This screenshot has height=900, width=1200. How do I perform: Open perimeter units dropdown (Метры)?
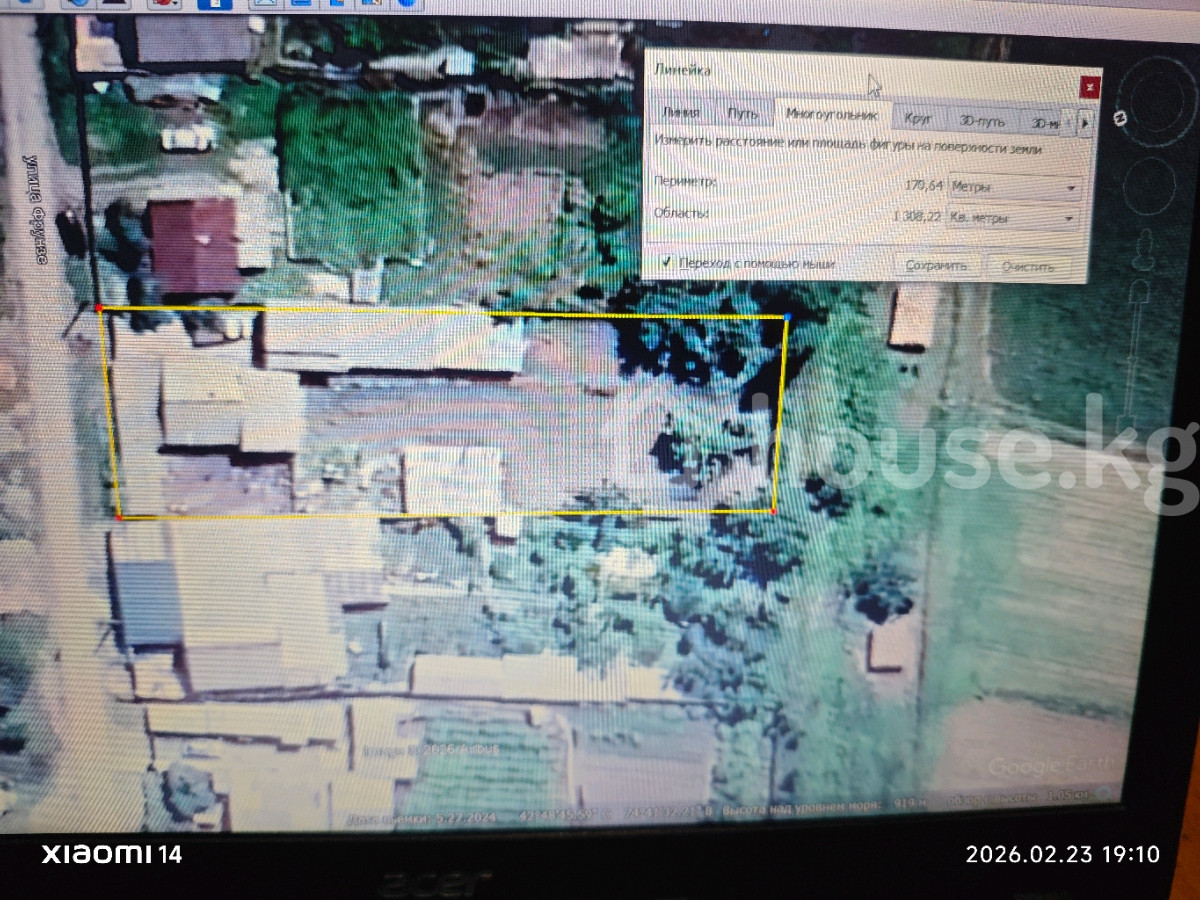(x=1014, y=187)
